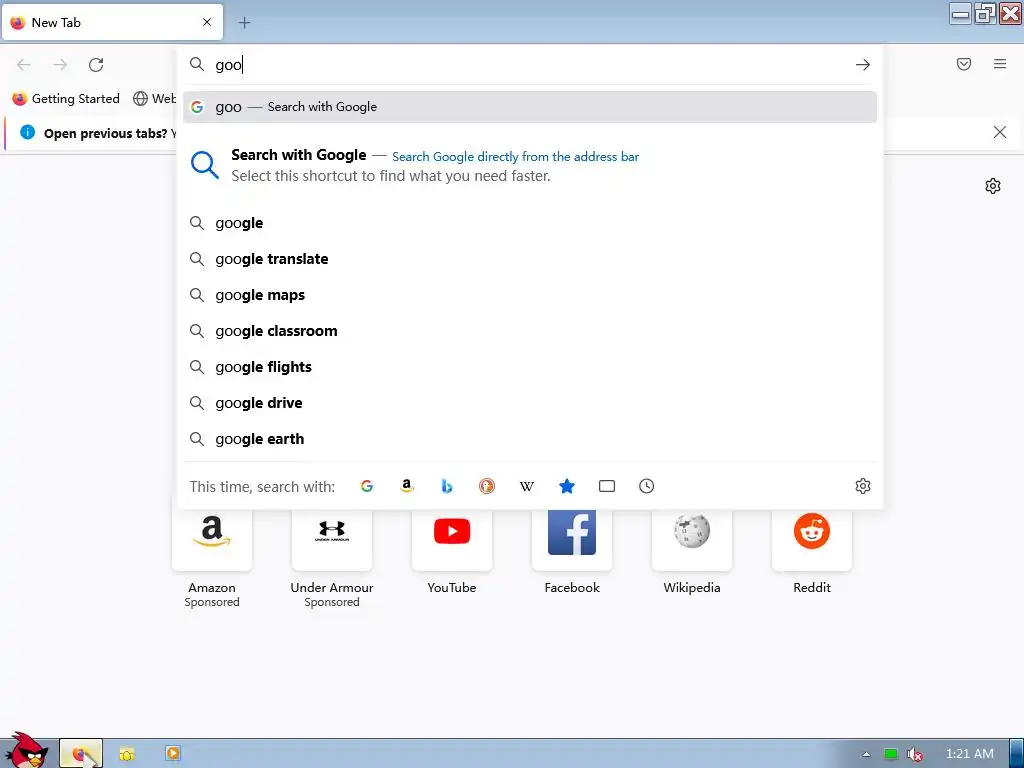Search this time with Wikipedia icon
The image size is (1024, 768).
(527, 487)
